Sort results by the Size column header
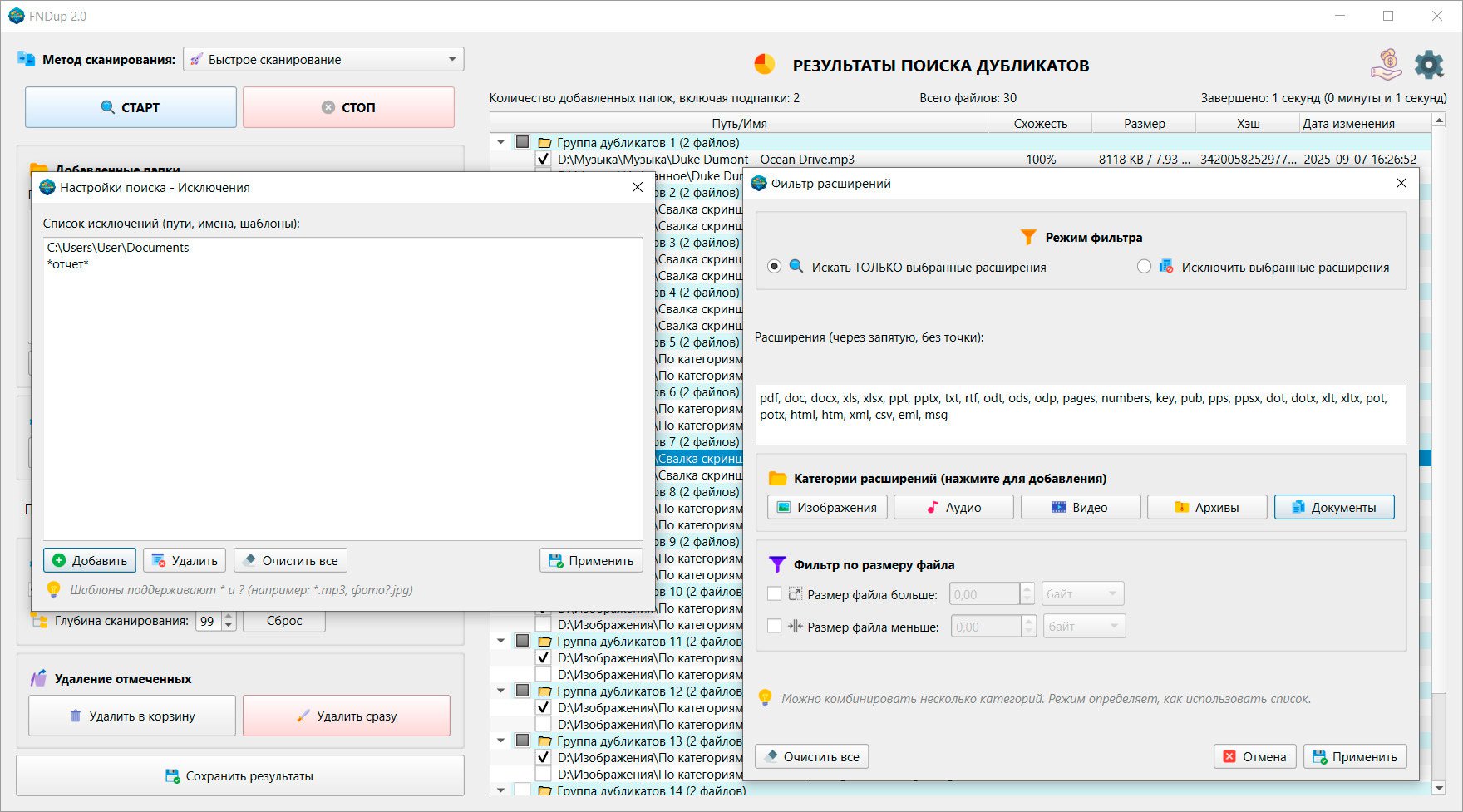Viewport: 1463px width, 812px height. pos(1144,123)
